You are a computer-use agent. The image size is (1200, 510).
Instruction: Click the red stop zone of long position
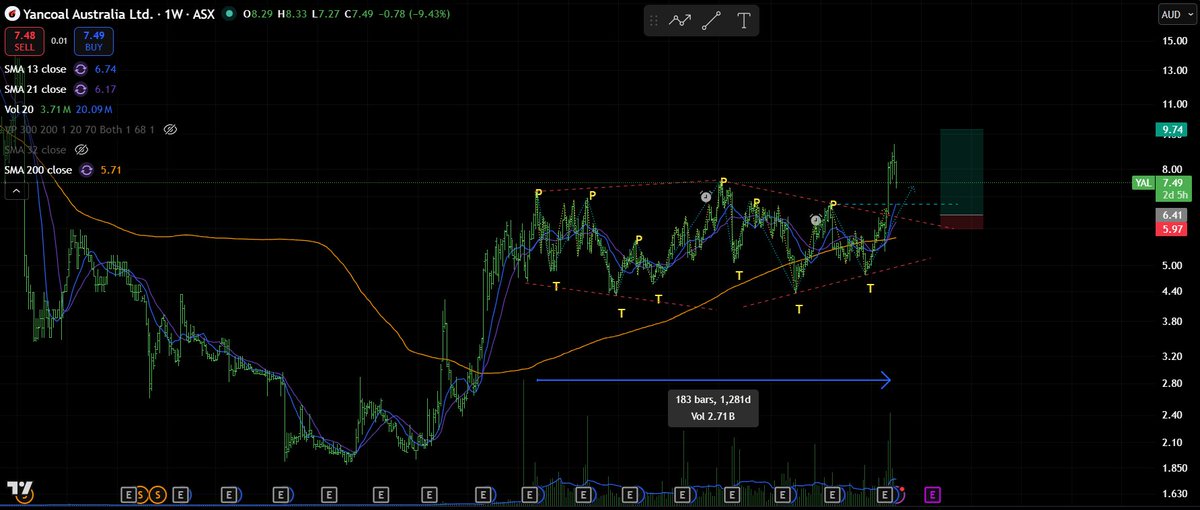click(x=961, y=222)
